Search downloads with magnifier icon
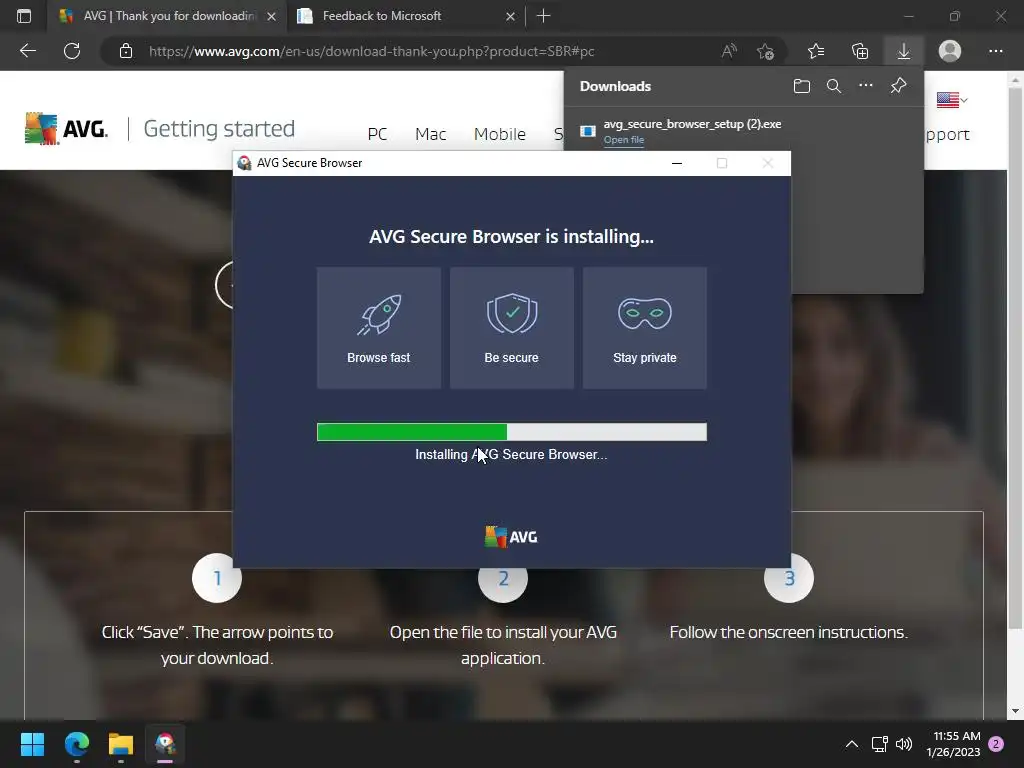 pyautogui.click(x=834, y=86)
